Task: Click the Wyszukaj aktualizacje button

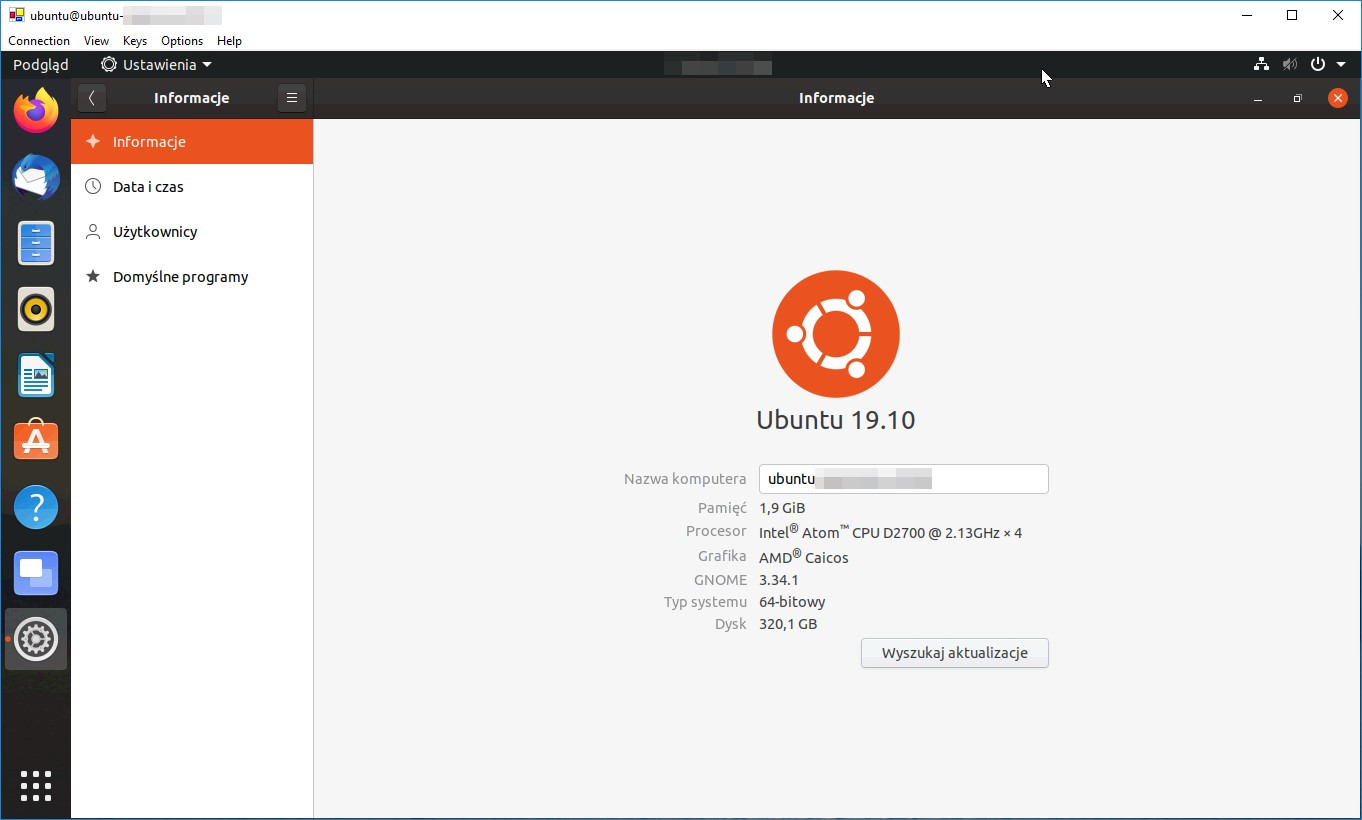Action: 955,653
